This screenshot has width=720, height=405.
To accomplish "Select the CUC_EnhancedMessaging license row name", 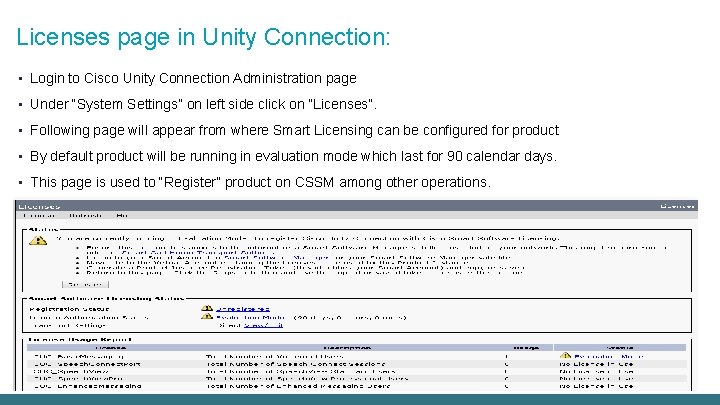I will tap(87, 386).
